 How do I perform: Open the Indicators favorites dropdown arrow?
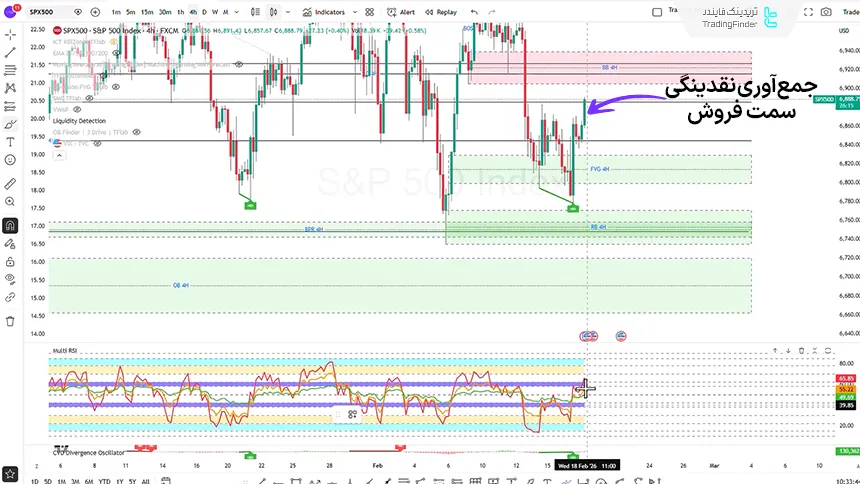coord(353,12)
